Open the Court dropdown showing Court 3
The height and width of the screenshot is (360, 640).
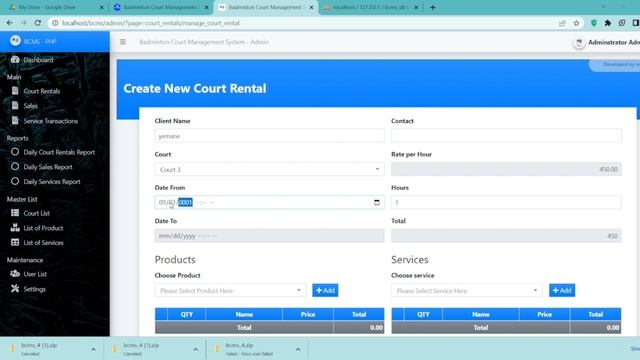(269, 169)
